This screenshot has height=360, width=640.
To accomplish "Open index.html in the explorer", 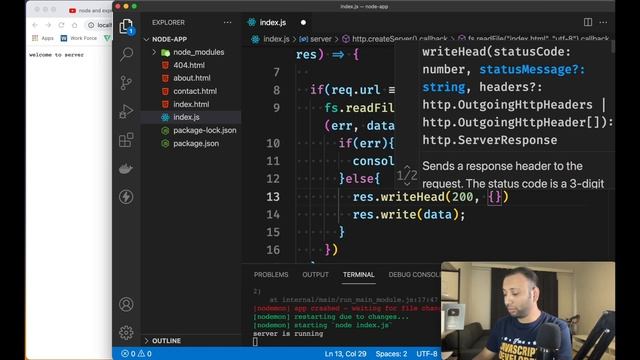I will (191, 104).
